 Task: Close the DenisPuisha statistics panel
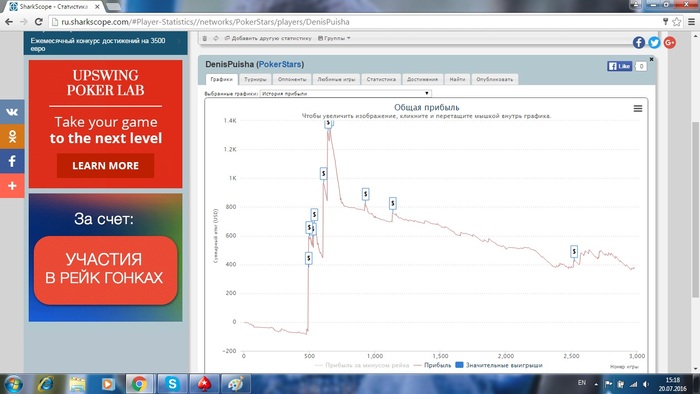(x=651, y=59)
